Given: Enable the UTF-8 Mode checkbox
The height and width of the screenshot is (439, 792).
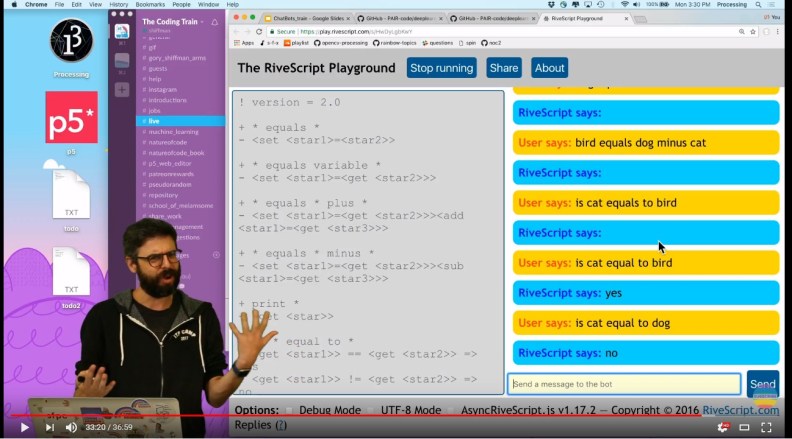Looking at the screenshot, I should (371, 410).
